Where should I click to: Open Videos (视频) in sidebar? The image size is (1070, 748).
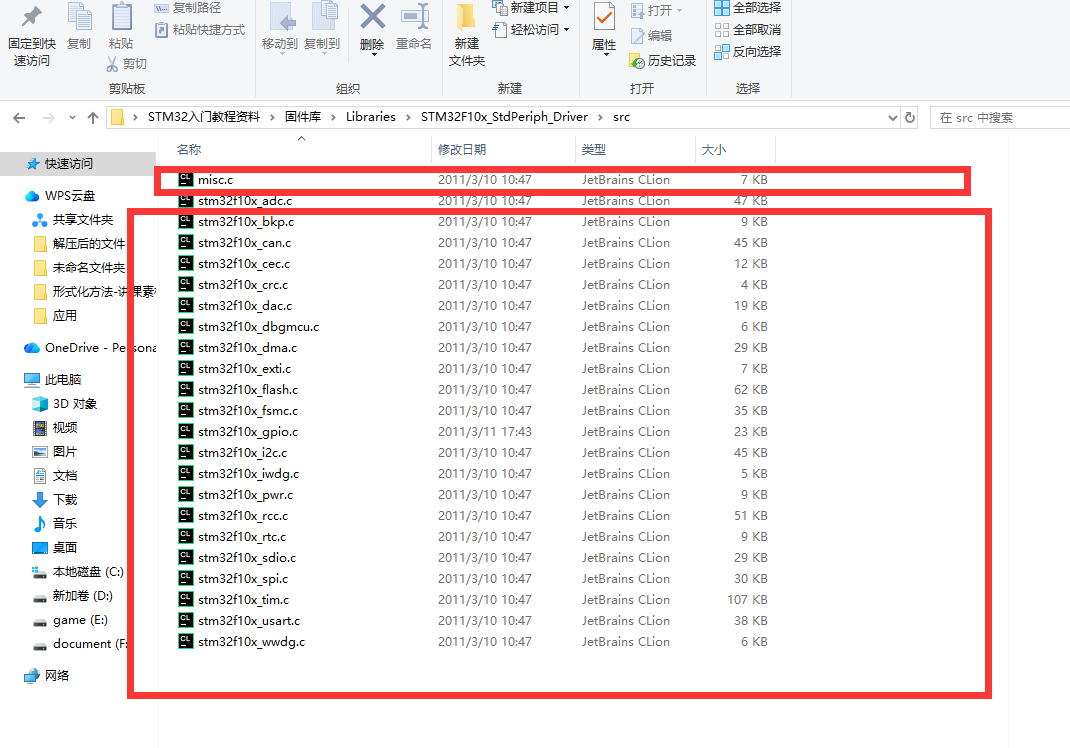point(65,428)
